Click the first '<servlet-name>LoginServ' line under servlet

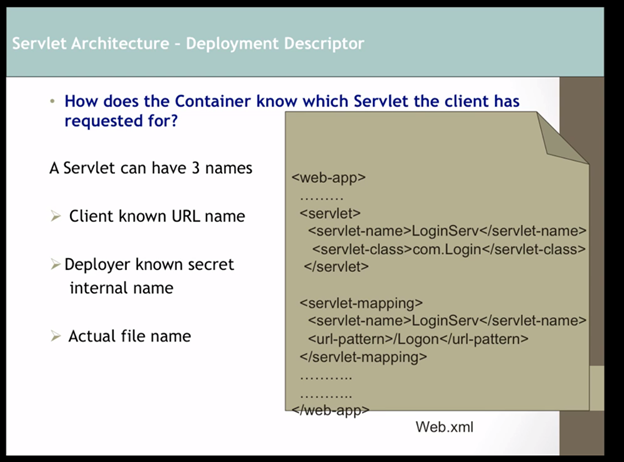click(x=447, y=231)
